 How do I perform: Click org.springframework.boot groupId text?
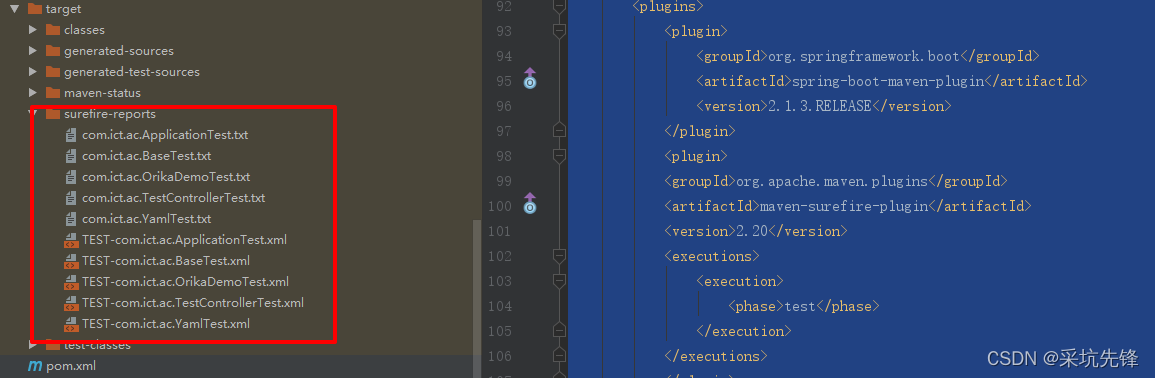(864, 56)
